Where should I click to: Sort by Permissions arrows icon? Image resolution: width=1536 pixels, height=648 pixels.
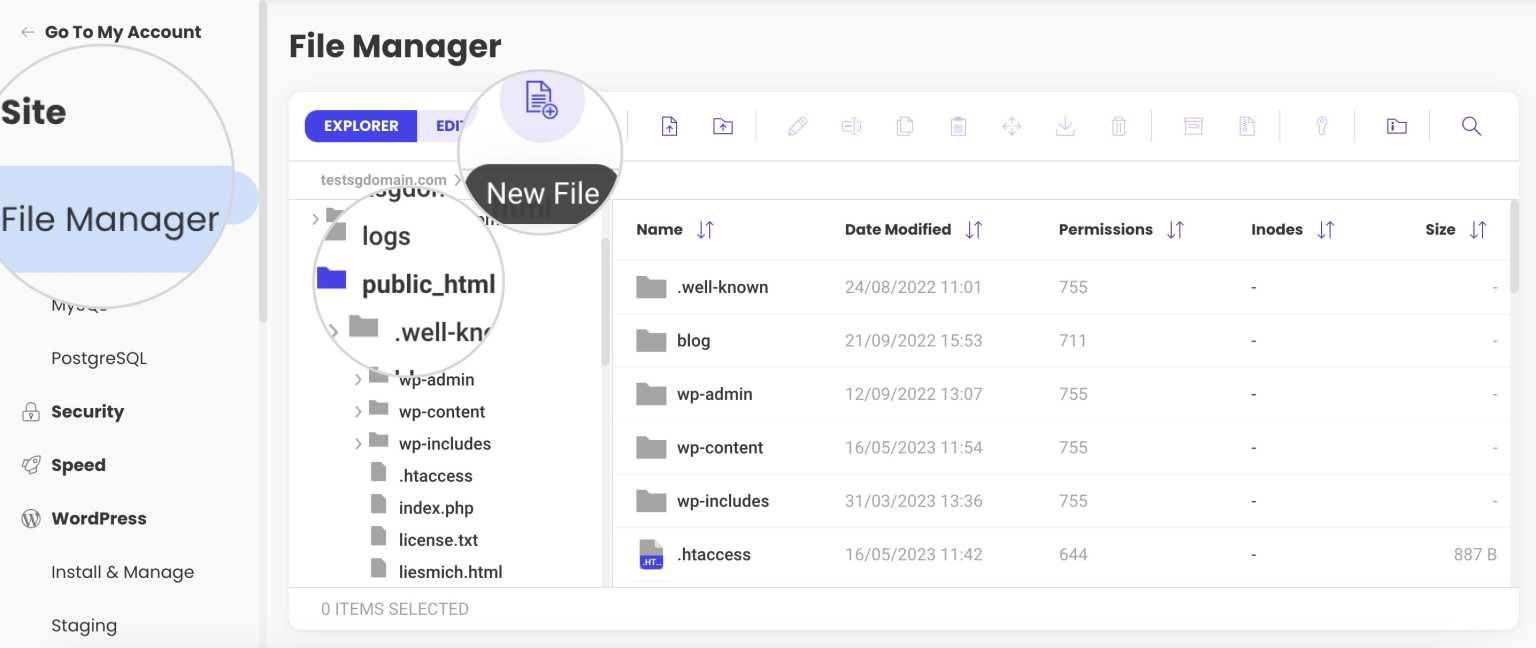pyautogui.click(x=1175, y=230)
